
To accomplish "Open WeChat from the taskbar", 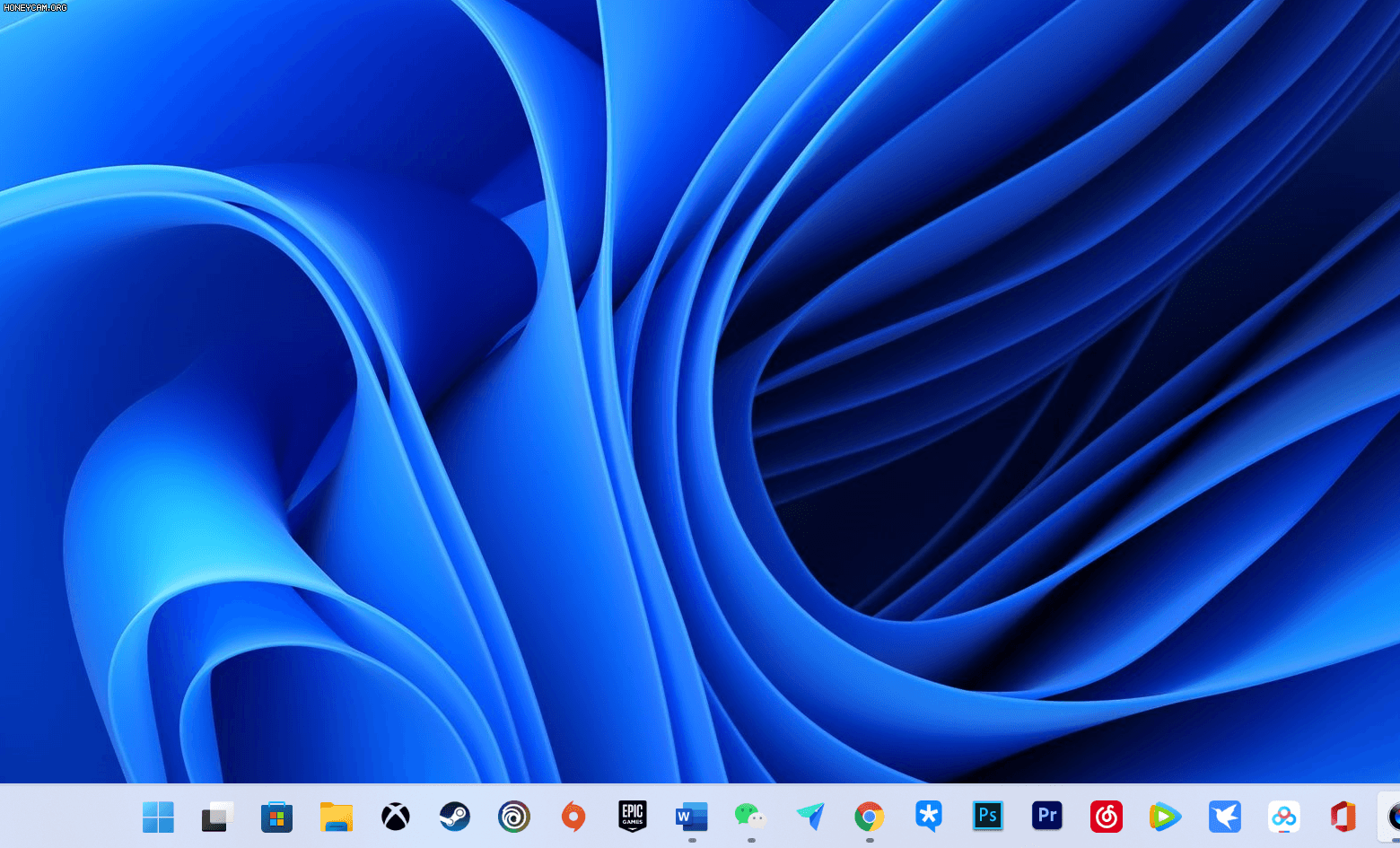I will click(749, 817).
